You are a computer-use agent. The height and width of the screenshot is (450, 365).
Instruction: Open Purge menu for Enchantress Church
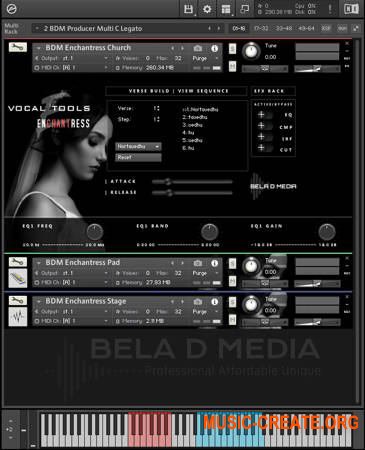(205, 58)
